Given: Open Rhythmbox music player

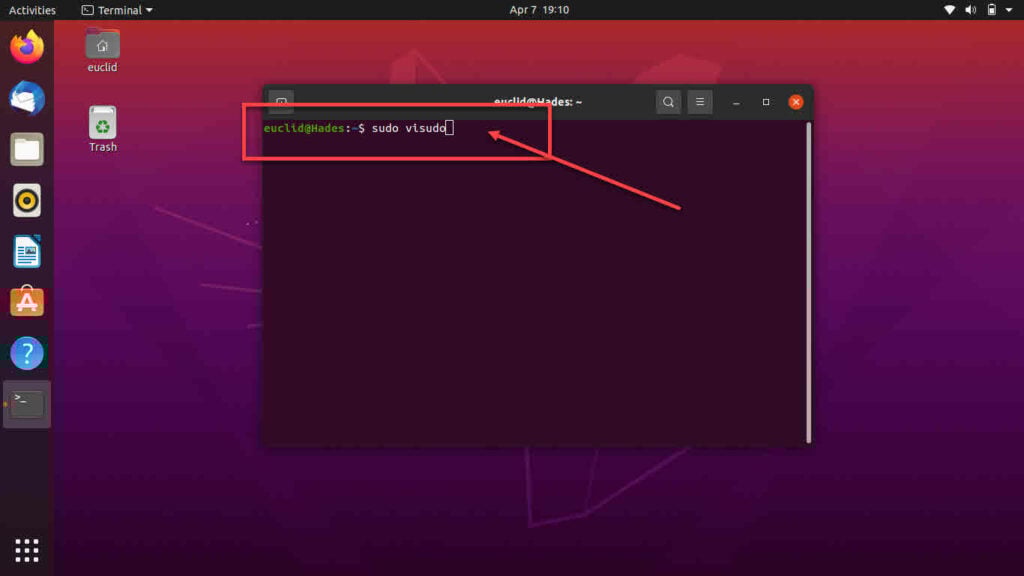Looking at the screenshot, I should pyautogui.click(x=27, y=200).
